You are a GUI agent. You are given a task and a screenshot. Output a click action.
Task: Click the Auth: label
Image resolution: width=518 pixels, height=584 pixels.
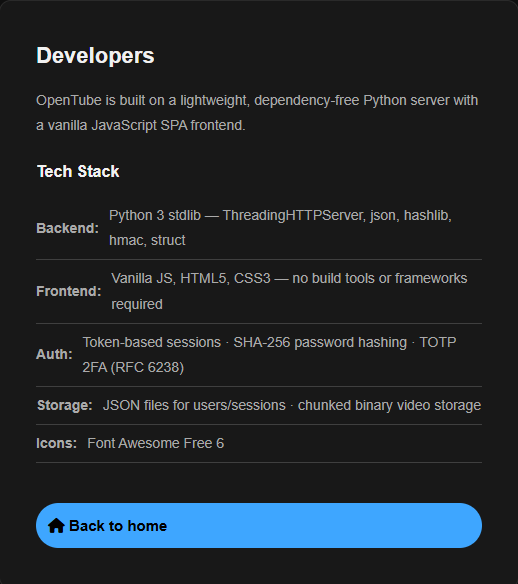point(54,354)
